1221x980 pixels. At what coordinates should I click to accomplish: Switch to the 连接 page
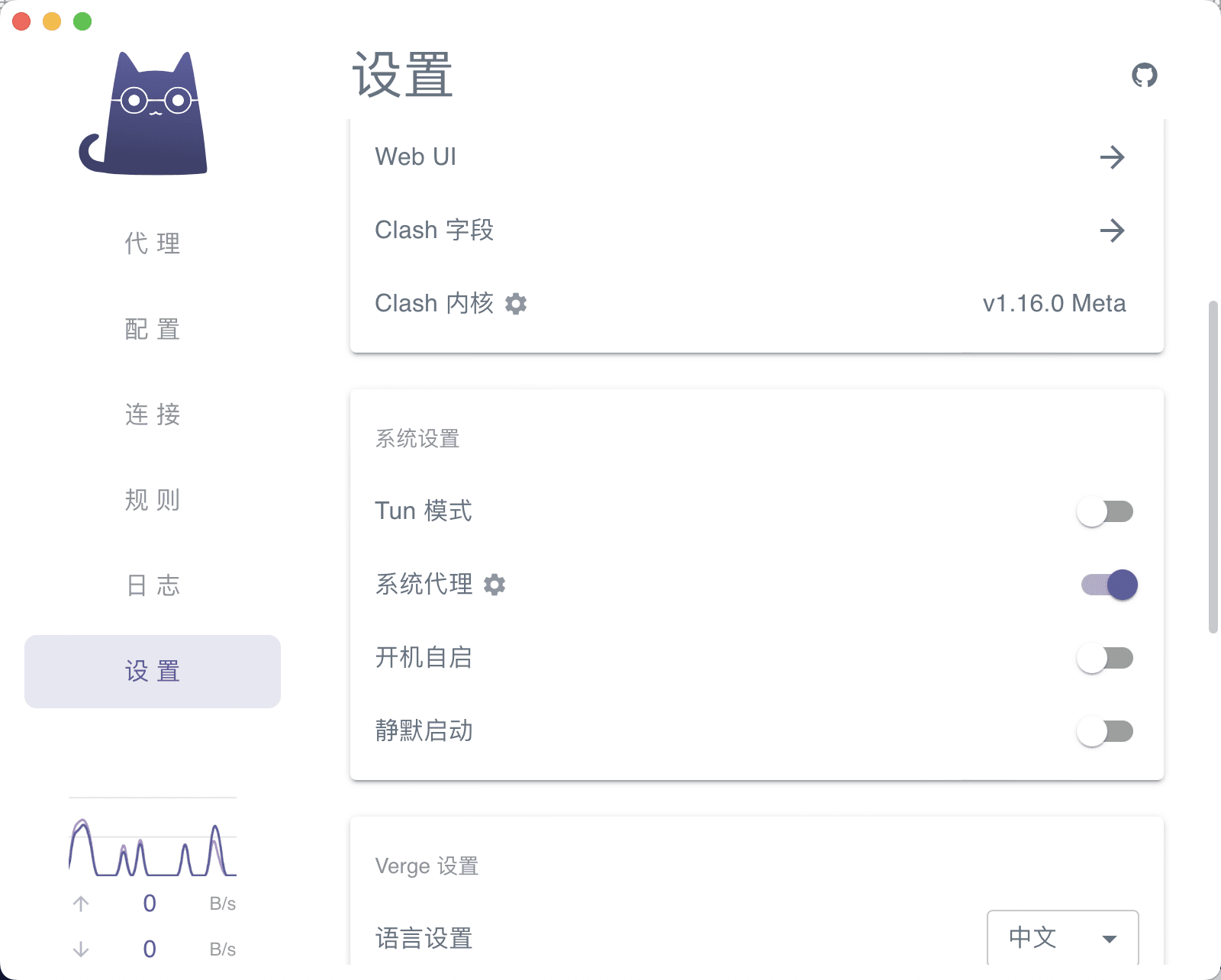(x=153, y=415)
